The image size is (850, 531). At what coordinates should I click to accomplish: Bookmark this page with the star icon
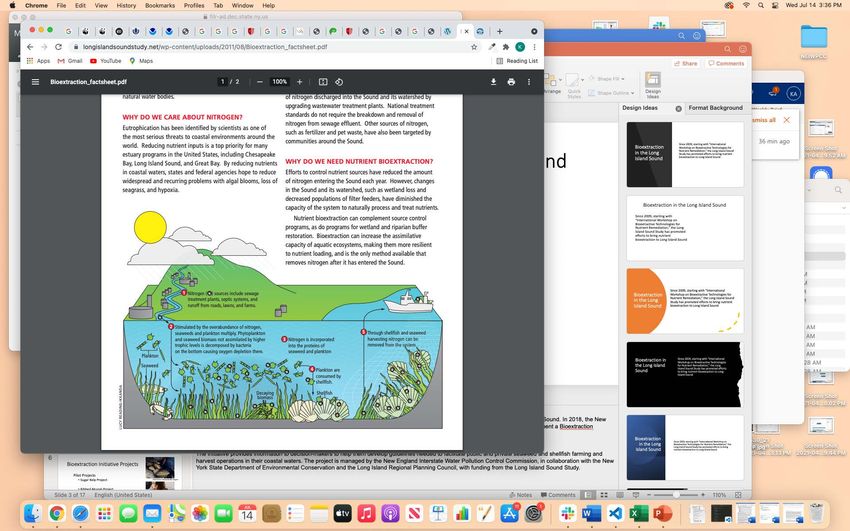(474, 47)
